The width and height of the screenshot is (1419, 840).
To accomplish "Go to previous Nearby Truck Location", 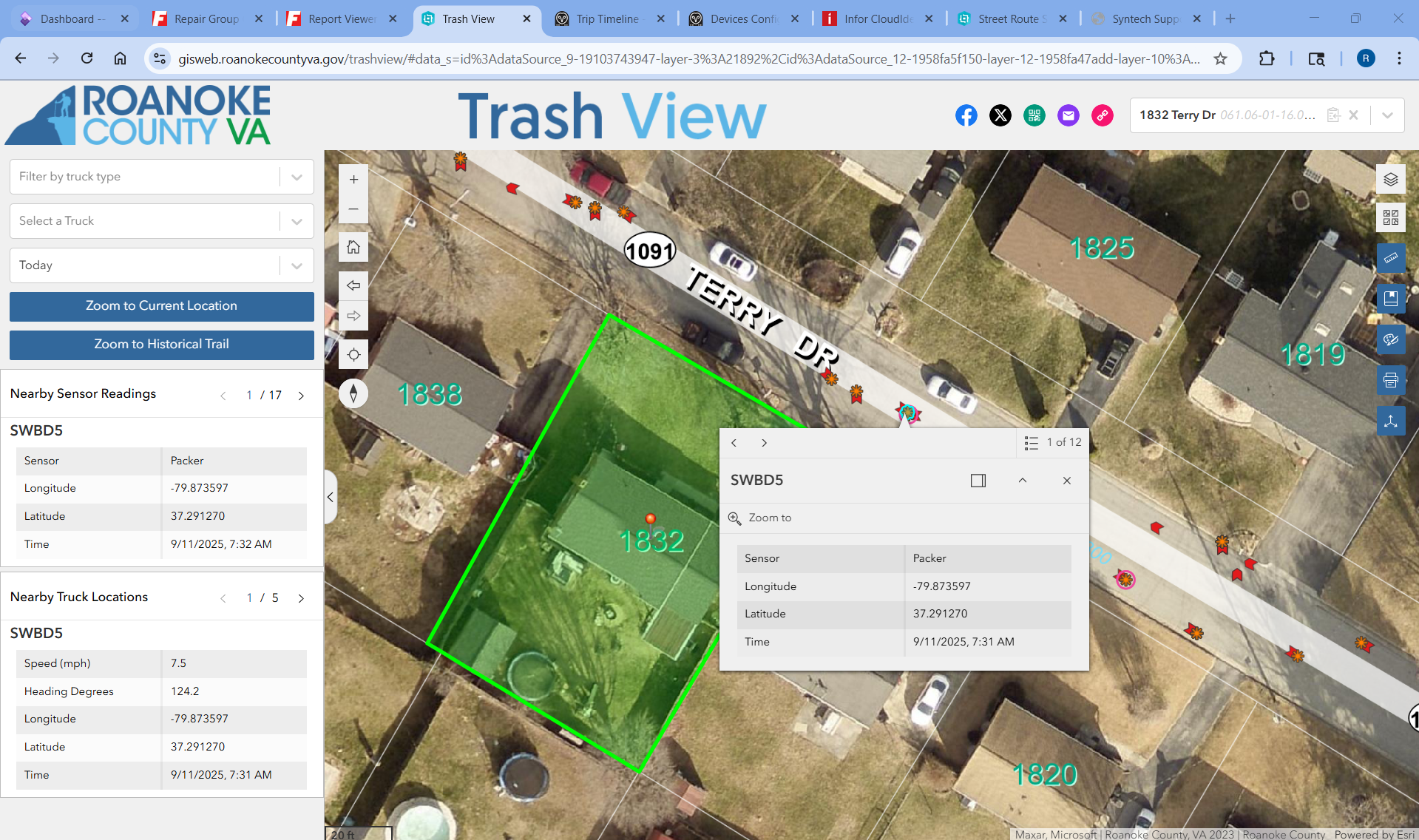I will coord(223,598).
